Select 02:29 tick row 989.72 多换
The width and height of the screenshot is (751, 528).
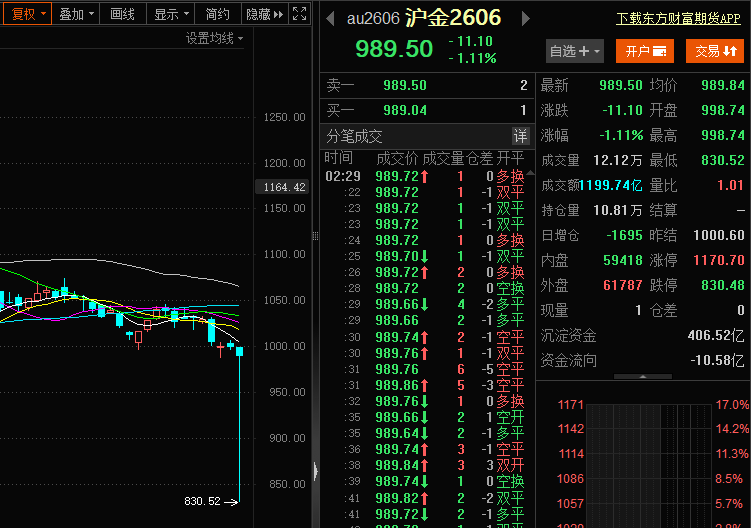tap(424, 176)
